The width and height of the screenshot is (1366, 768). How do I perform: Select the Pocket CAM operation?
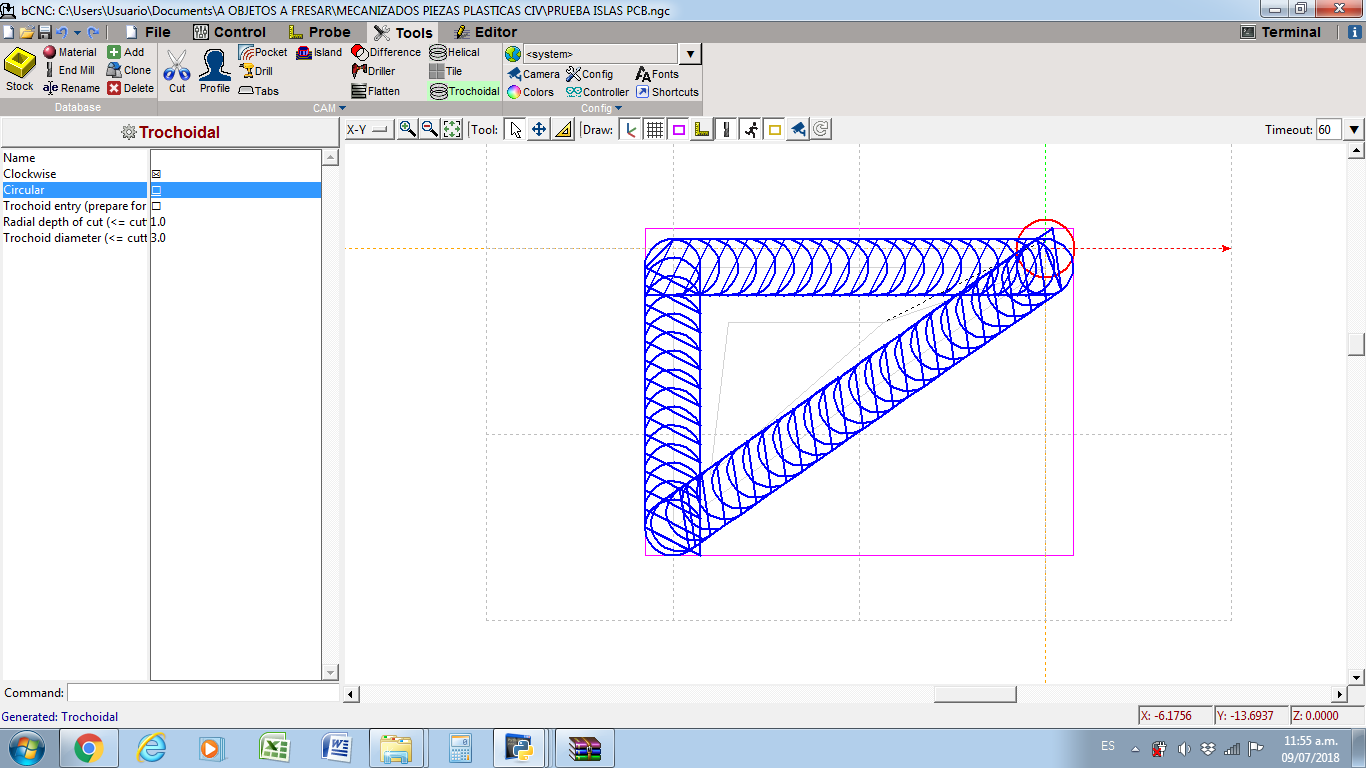point(263,52)
